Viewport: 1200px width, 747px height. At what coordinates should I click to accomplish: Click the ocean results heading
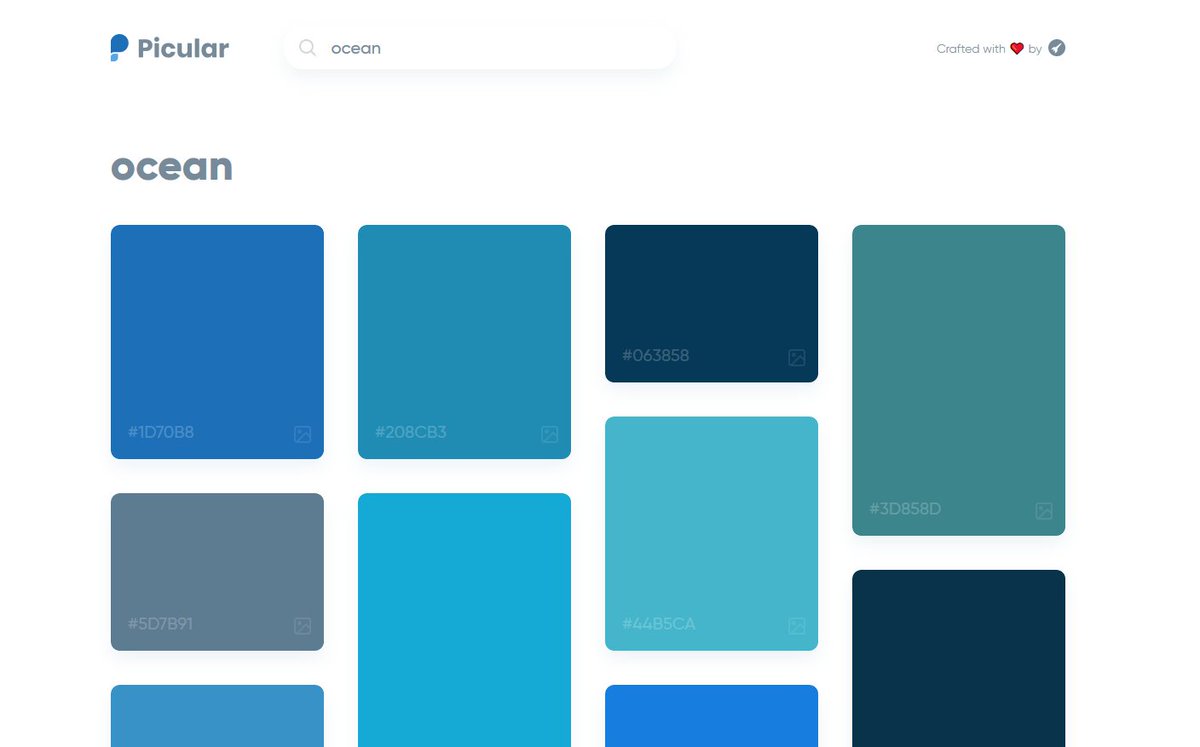(172, 167)
